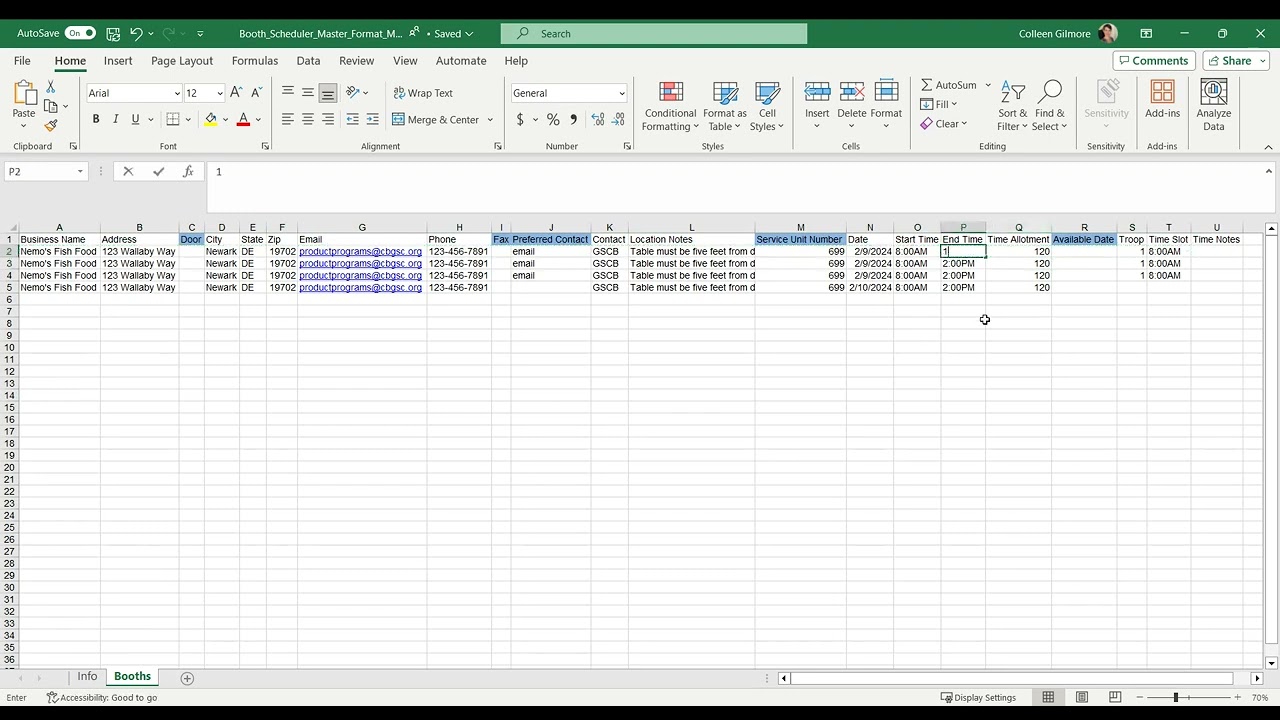Viewport: 1280px width, 720px height.
Task: Cancel cell entry with X icon
Action: click(128, 172)
